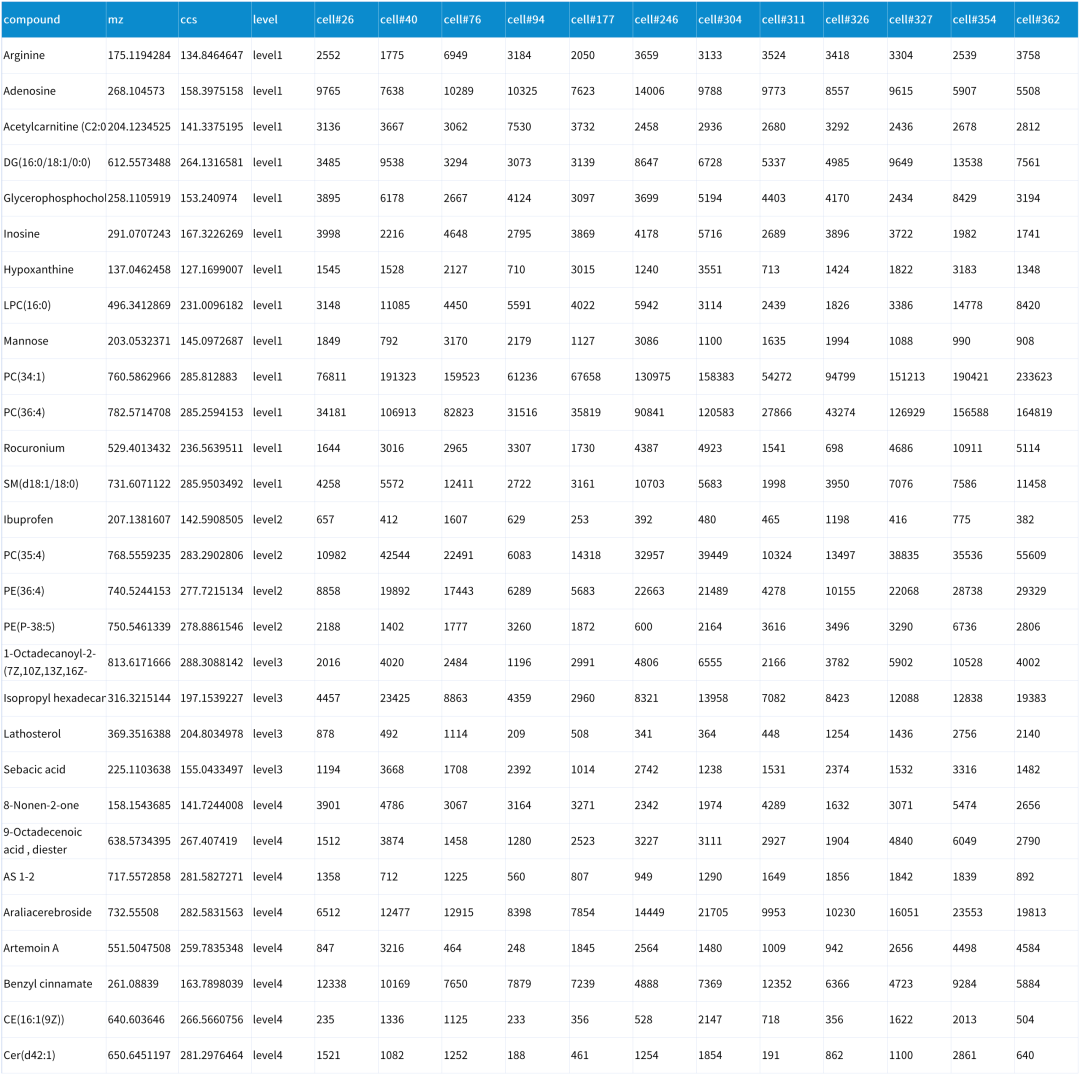Select the CE(16:1(9Z)) compound cell
The image size is (1080, 1075).
pos(54,1020)
